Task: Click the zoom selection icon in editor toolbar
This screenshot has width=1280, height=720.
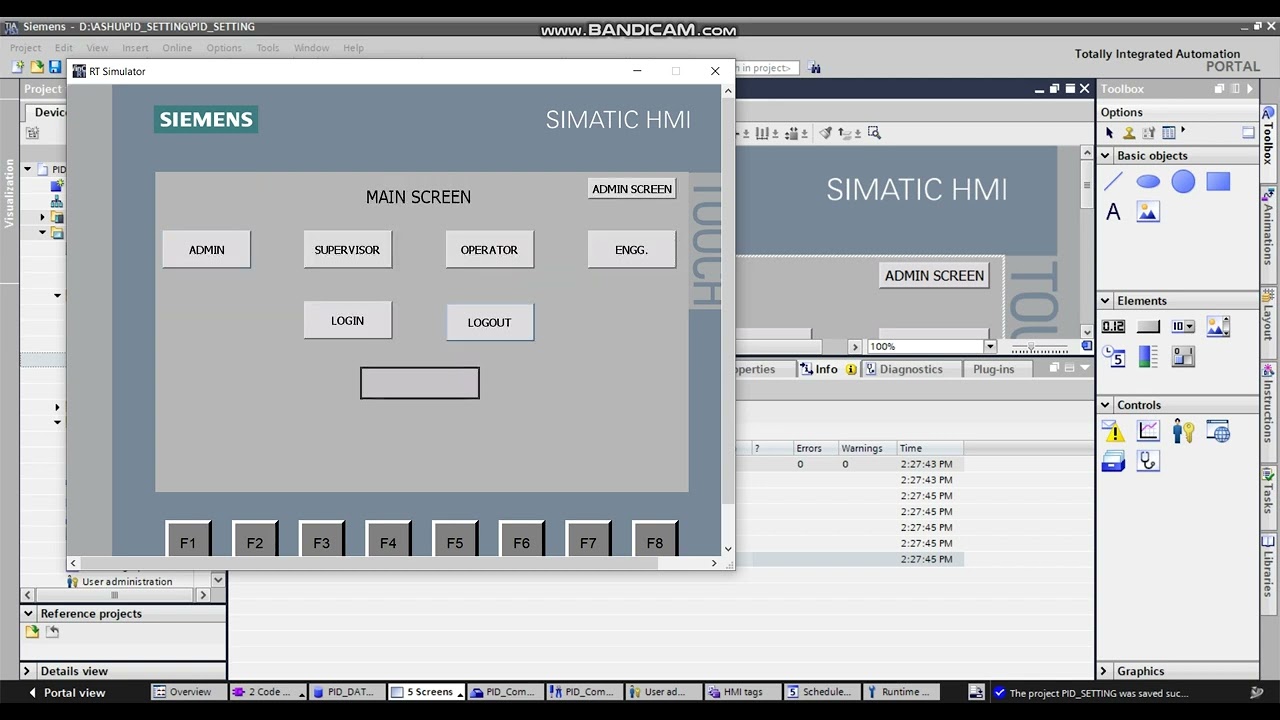Action: click(x=874, y=132)
